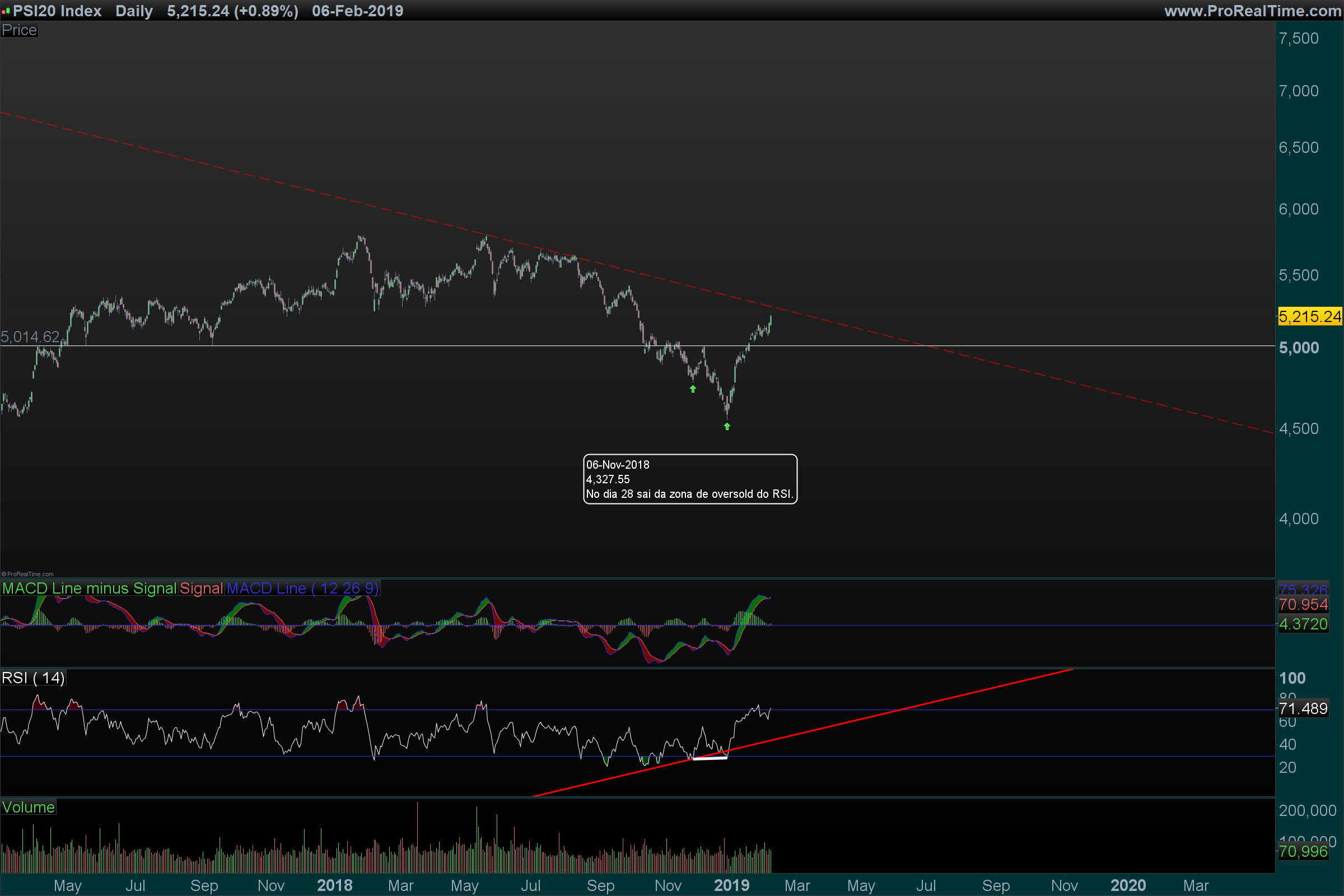Click the 5,014.62 horizontal line label
The height and width of the screenshot is (896, 1344).
30,337
